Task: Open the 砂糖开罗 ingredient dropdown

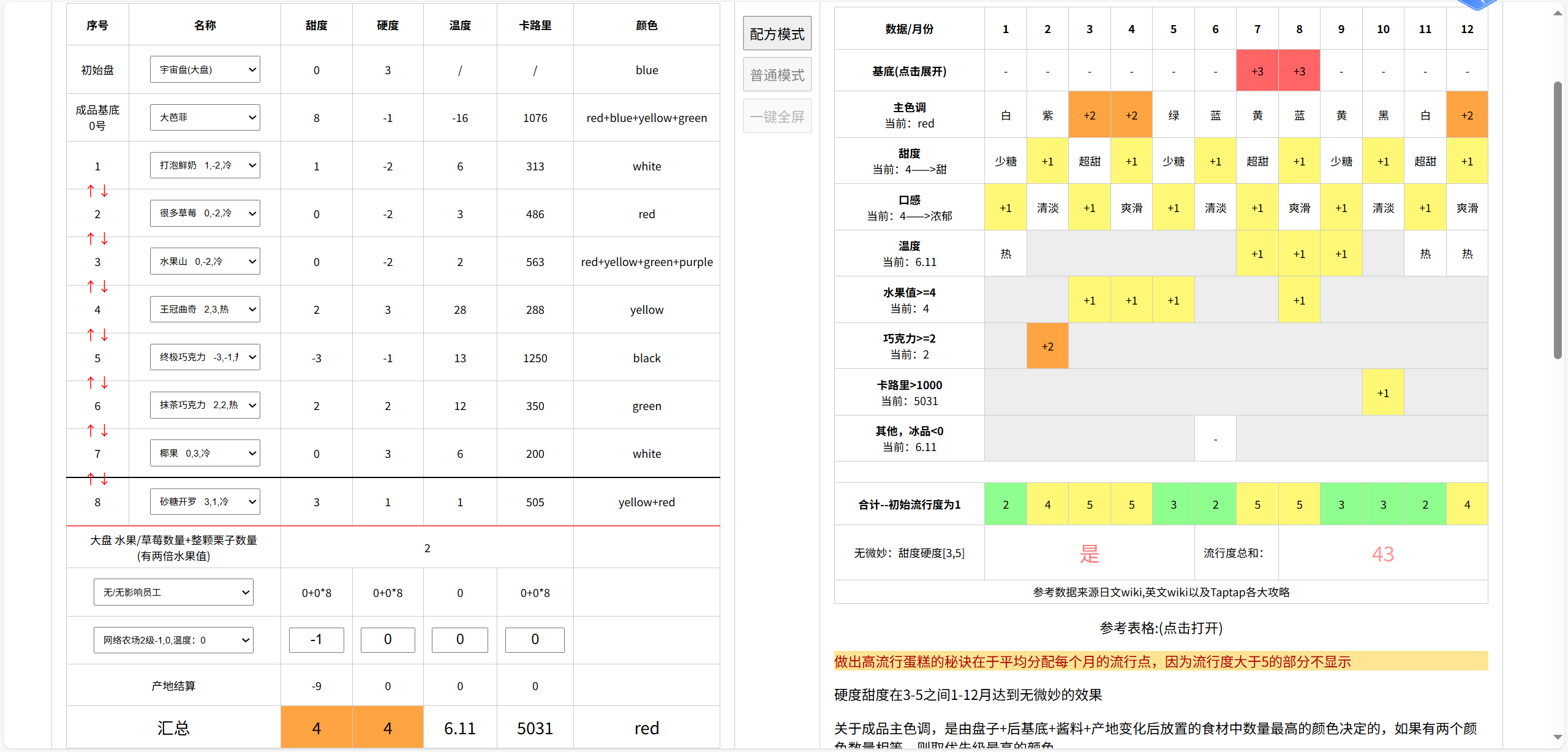Action: [x=205, y=501]
